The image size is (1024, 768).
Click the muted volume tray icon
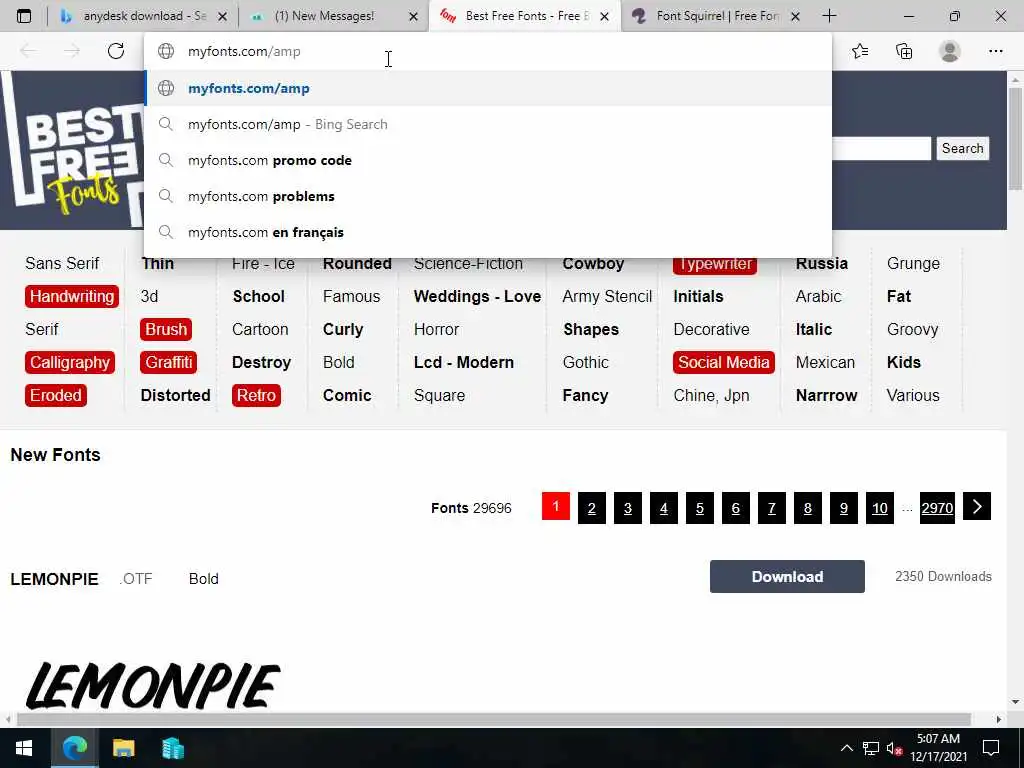[894, 748]
